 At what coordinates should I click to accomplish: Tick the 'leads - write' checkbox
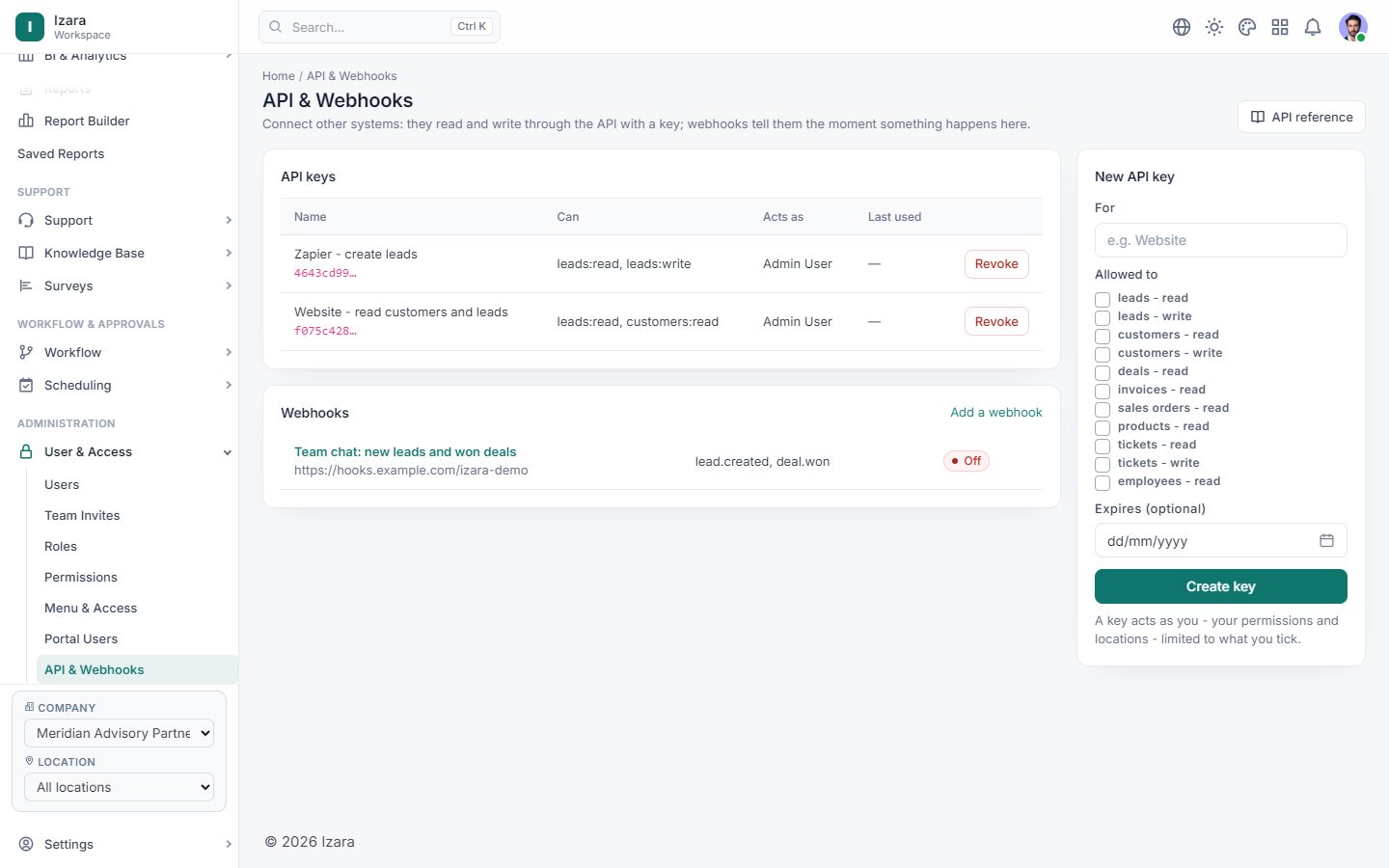tap(1103, 317)
